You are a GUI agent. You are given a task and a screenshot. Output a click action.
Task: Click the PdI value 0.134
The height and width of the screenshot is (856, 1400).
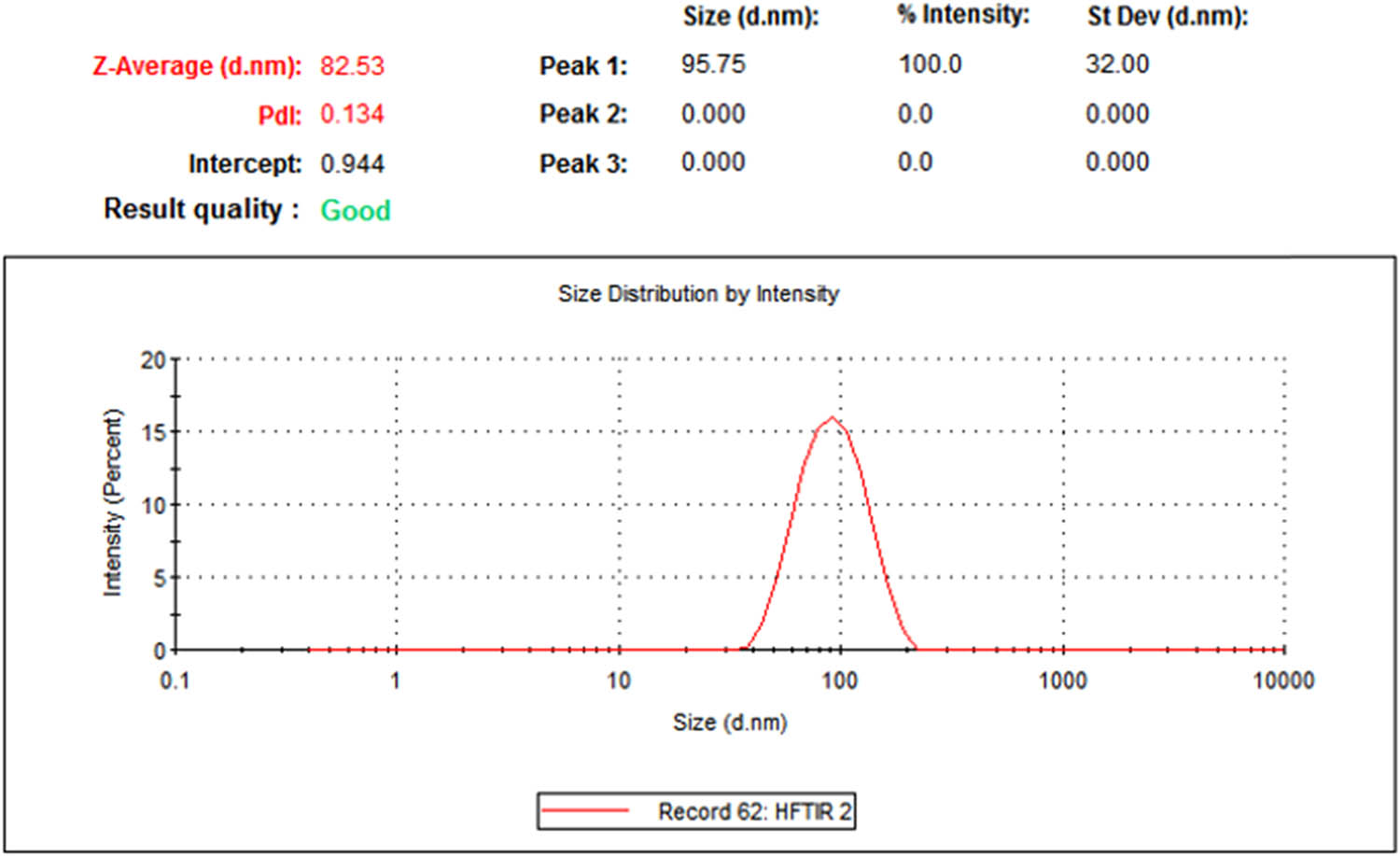352,115
